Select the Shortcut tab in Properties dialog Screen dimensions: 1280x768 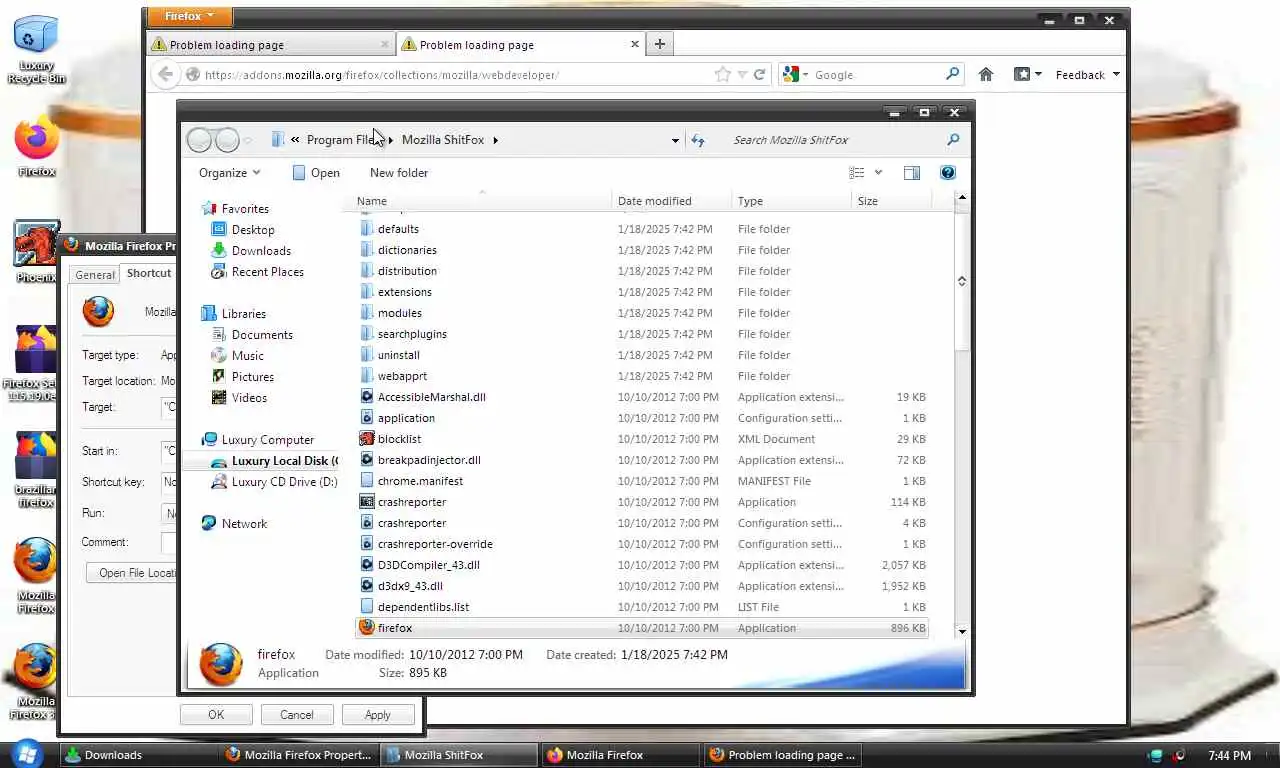point(149,273)
